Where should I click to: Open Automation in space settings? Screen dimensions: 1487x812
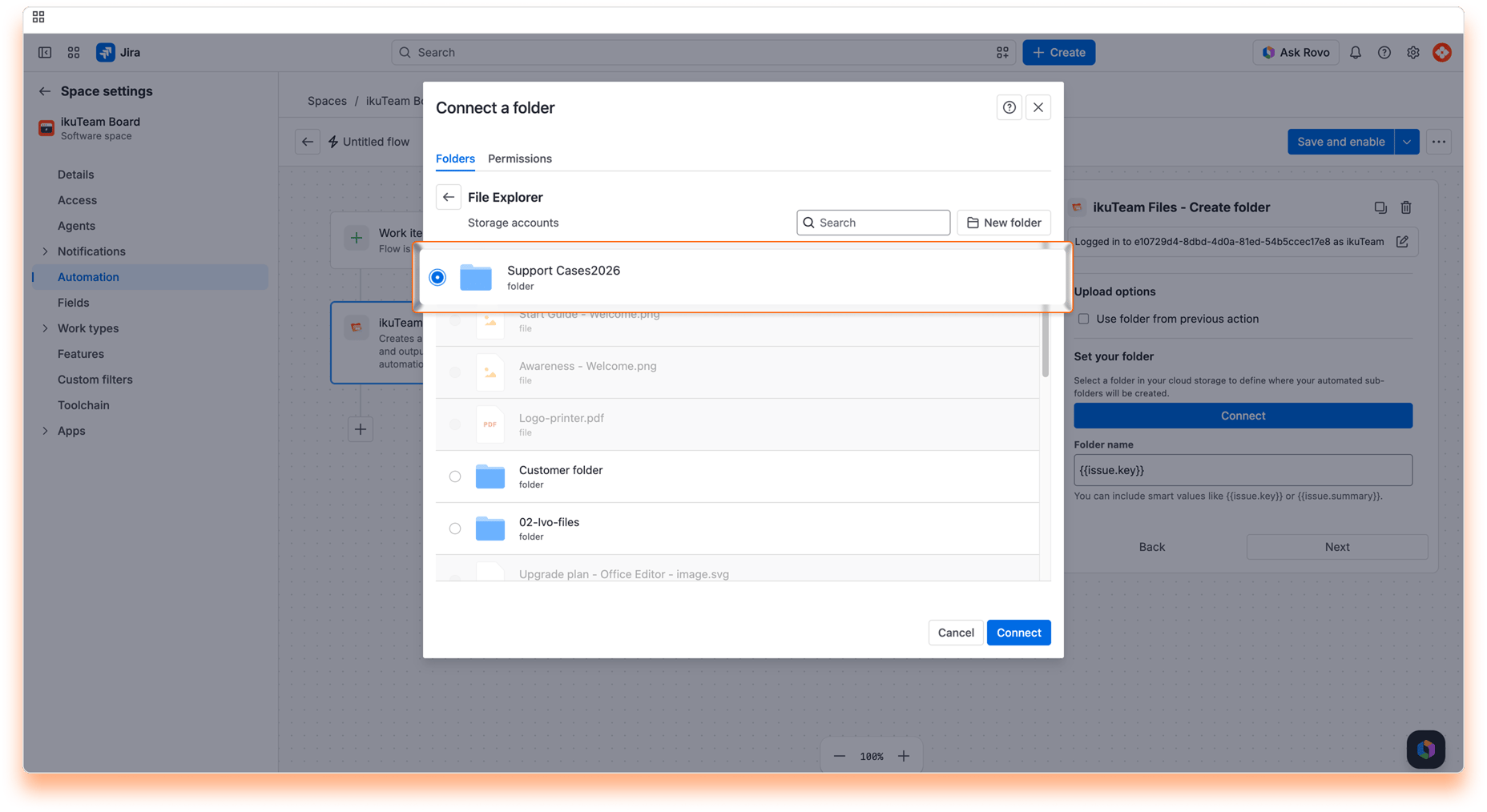(151, 277)
